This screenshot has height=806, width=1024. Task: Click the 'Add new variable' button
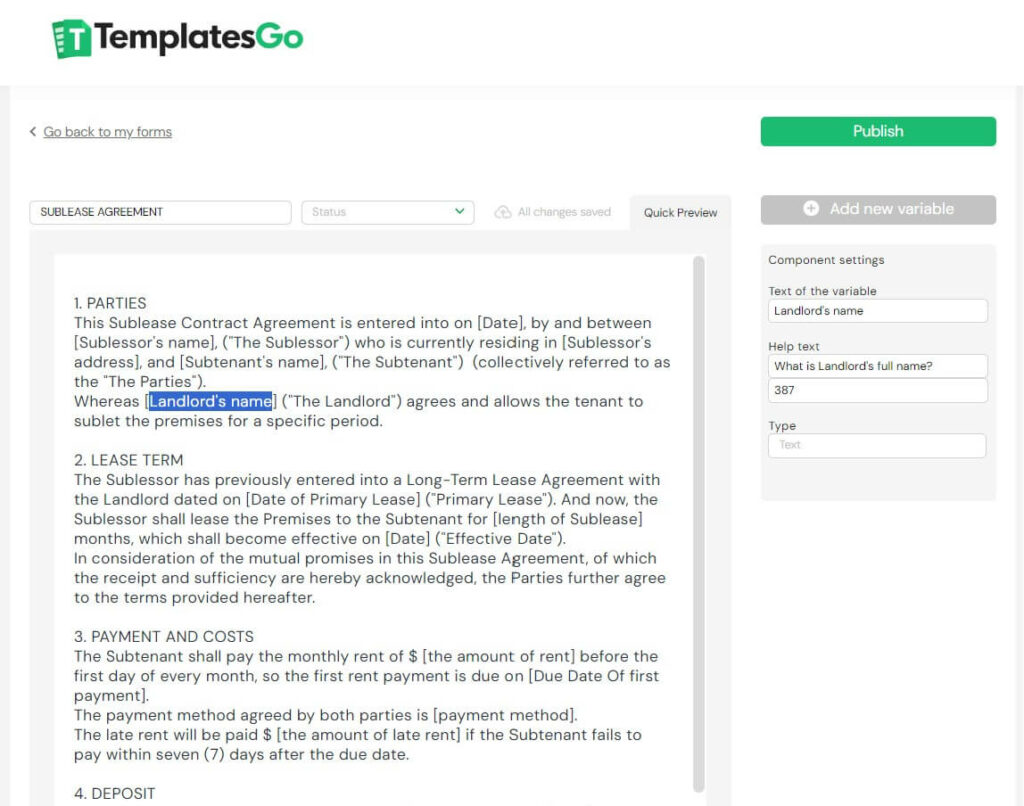tap(877, 209)
